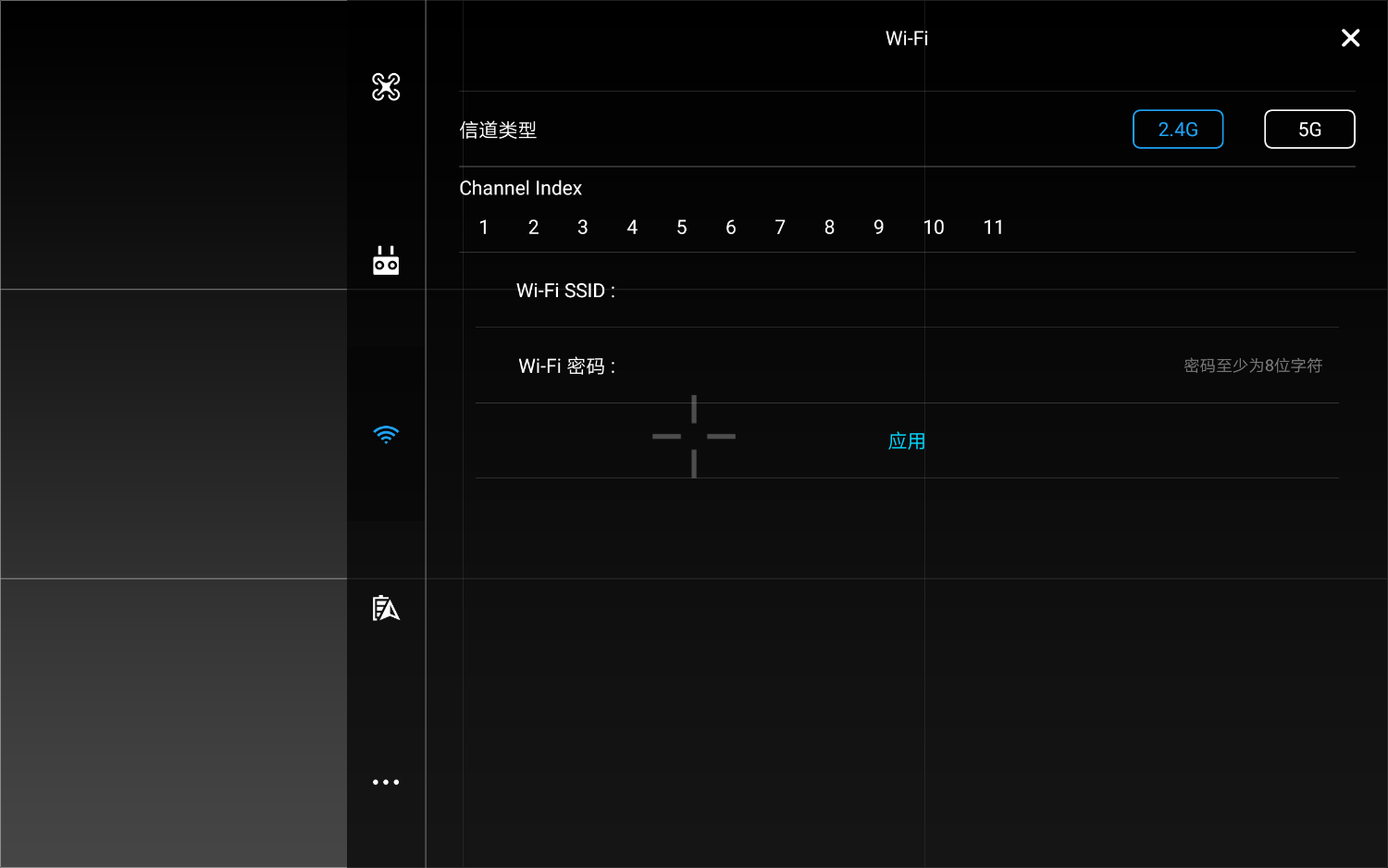Open the remote controller settings tab

tap(386, 261)
